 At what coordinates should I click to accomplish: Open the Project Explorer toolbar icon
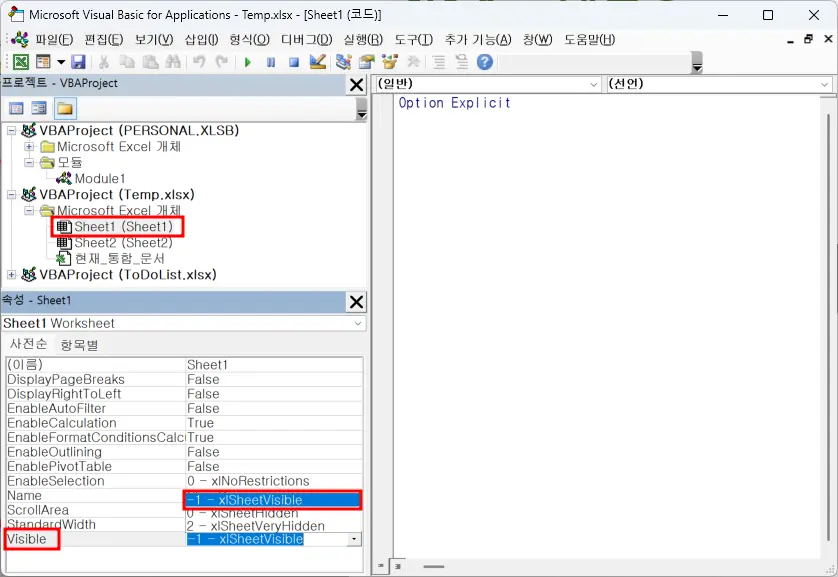[x=344, y=62]
